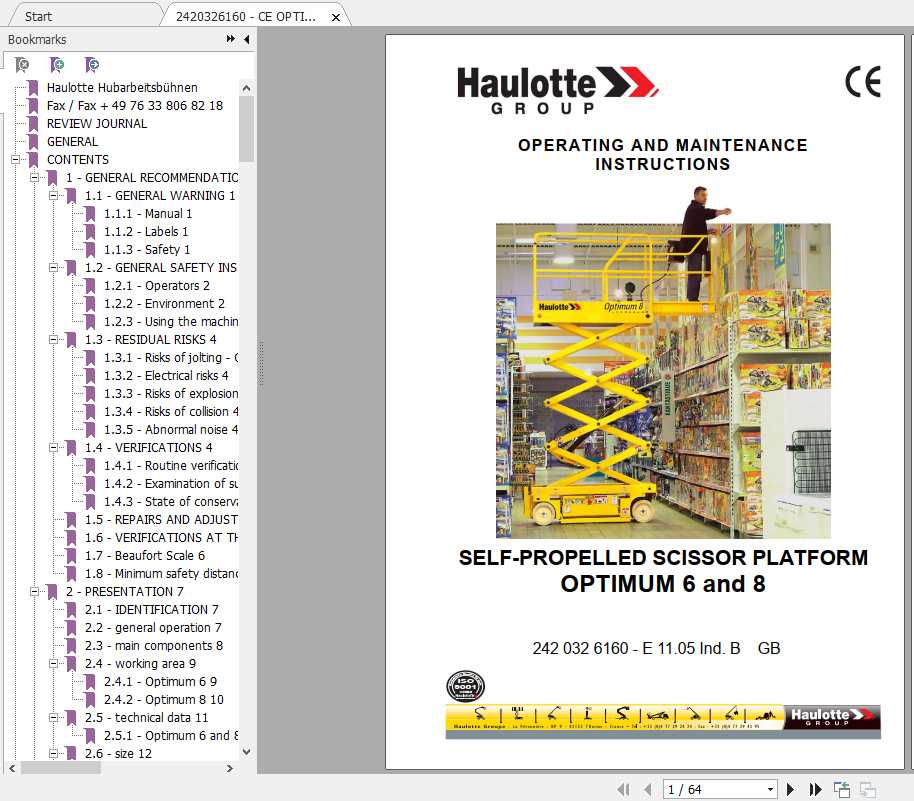Viewport: 914px width, 801px height.
Task: Click the expand bookmark icon with plus
Action: click(x=57, y=64)
